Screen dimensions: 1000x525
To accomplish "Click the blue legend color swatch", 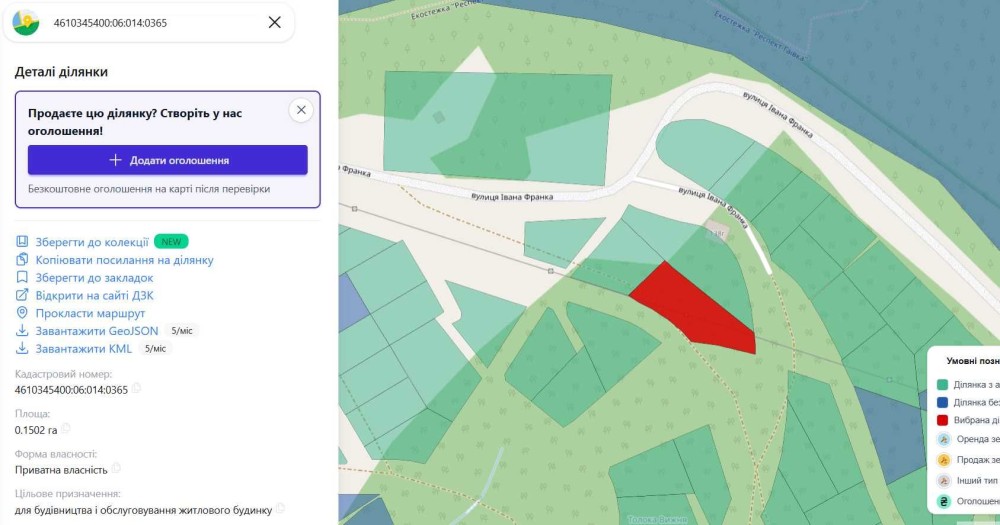I will tap(942, 403).
